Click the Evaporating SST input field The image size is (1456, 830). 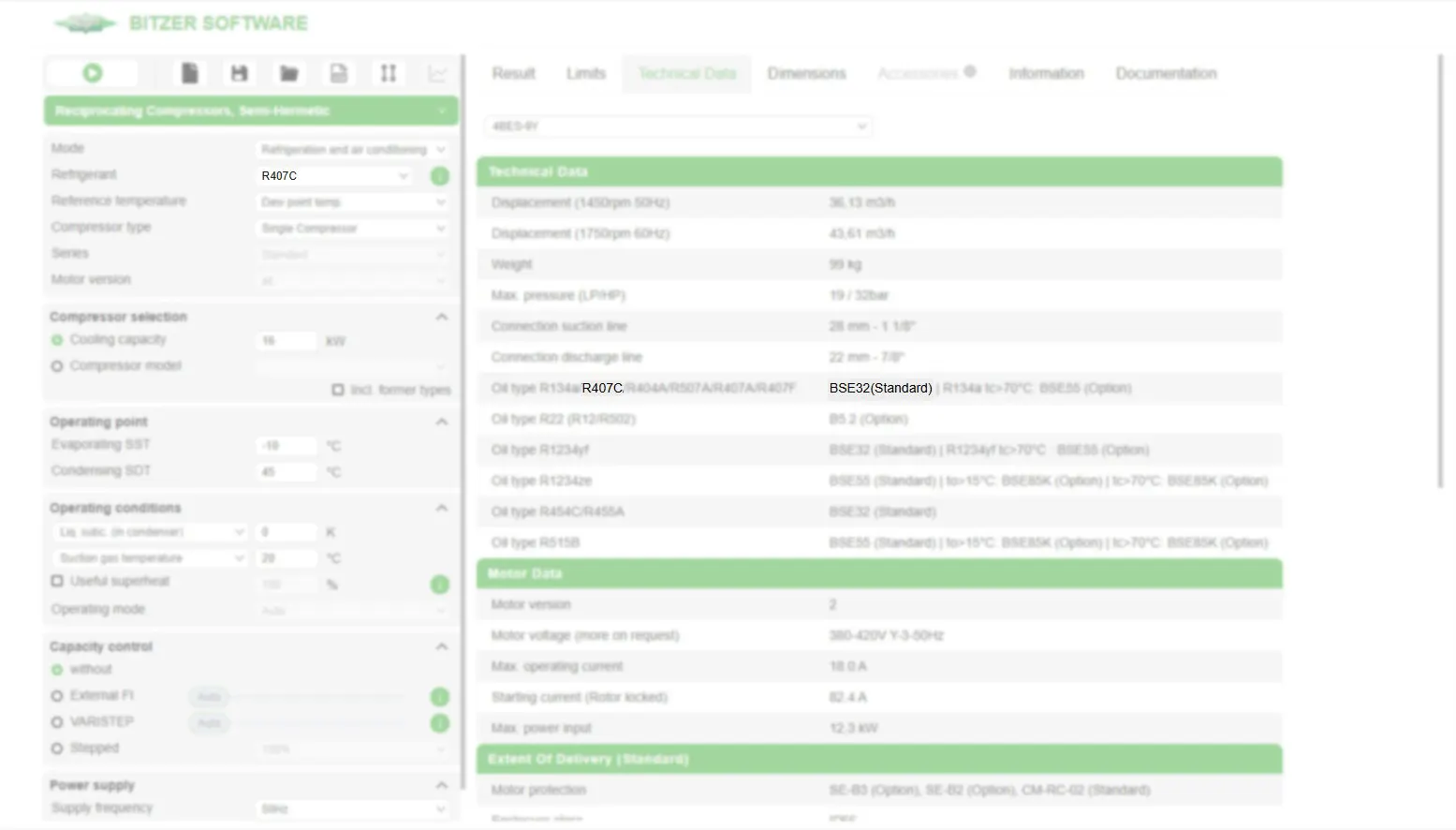[287, 446]
